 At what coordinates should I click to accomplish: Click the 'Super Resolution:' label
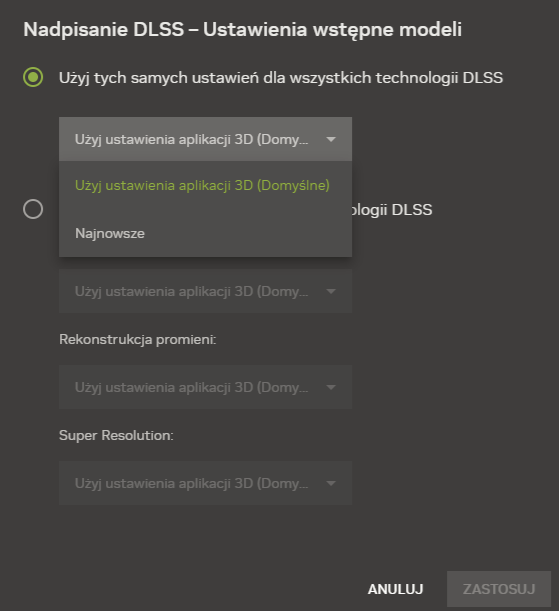click(x=116, y=435)
